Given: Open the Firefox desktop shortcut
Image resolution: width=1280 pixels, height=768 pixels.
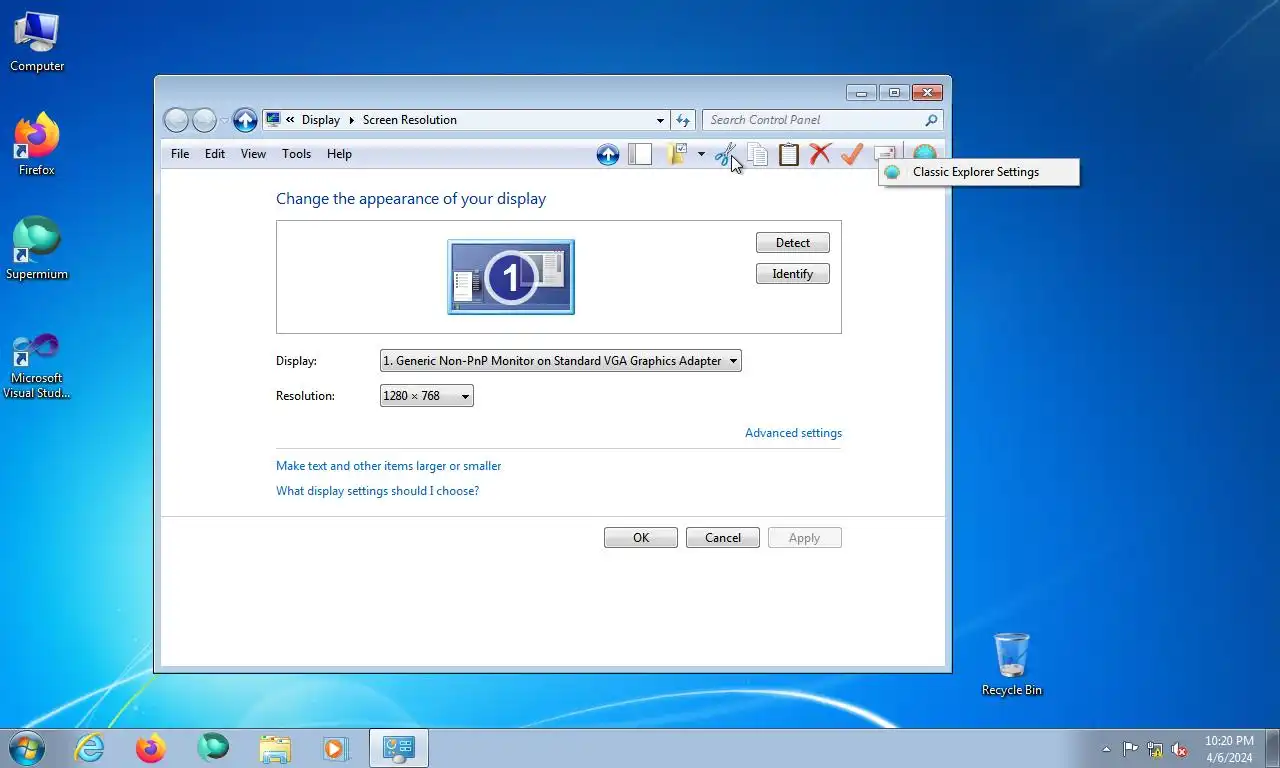Looking at the screenshot, I should point(37,146).
